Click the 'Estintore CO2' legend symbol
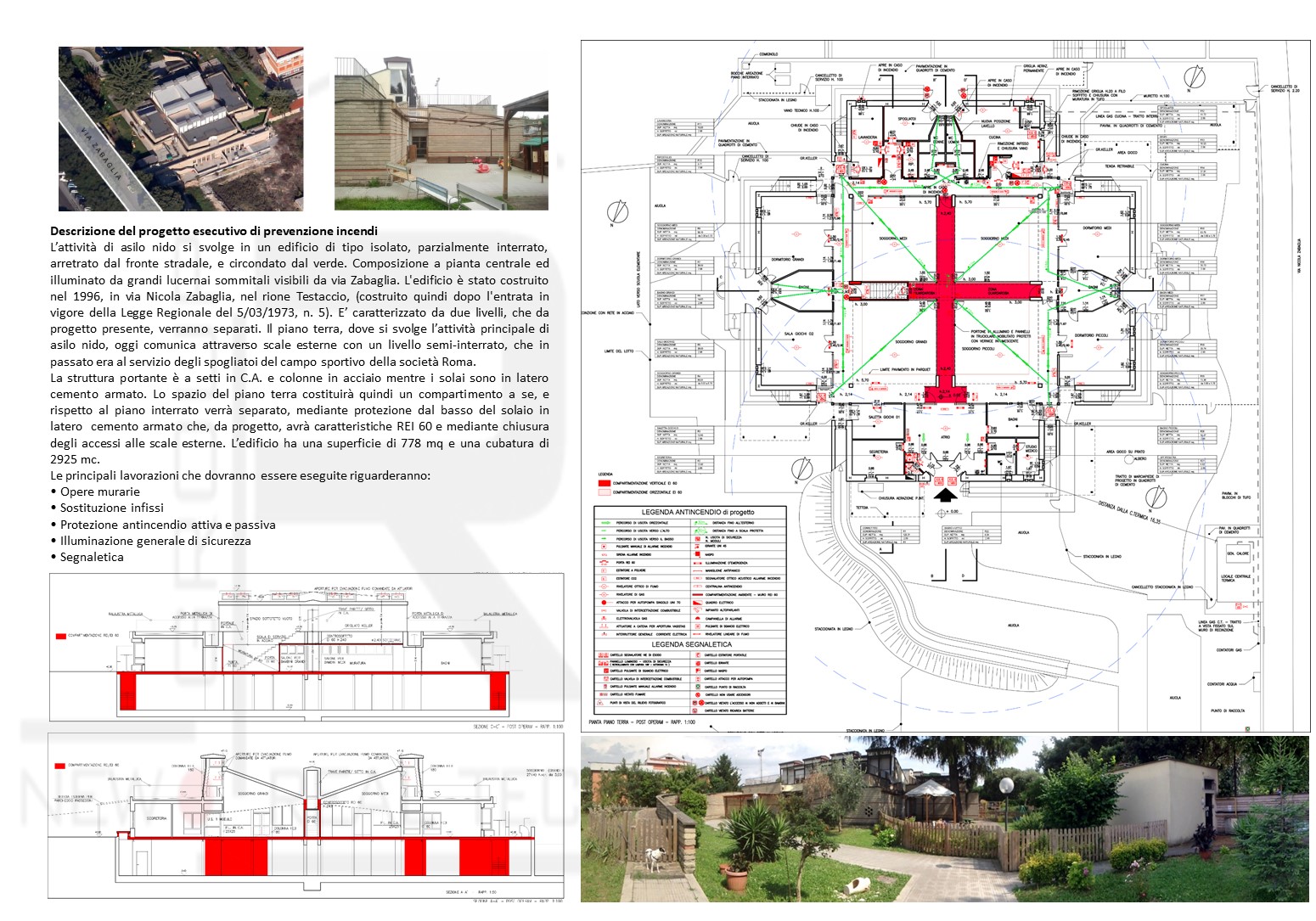Image resolution: width=1316 pixels, height=921 pixels. [x=604, y=579]
